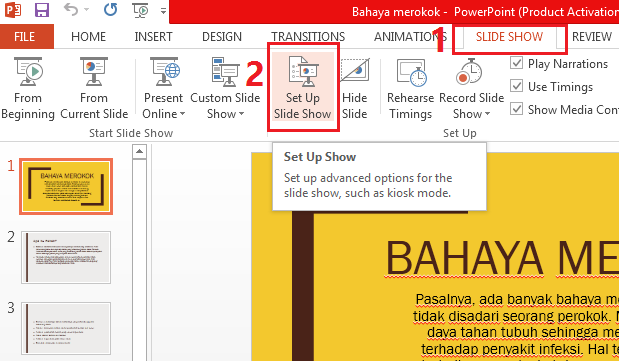
Task: Click the Custom Slide Show icon
Action: tap(225, 72)
